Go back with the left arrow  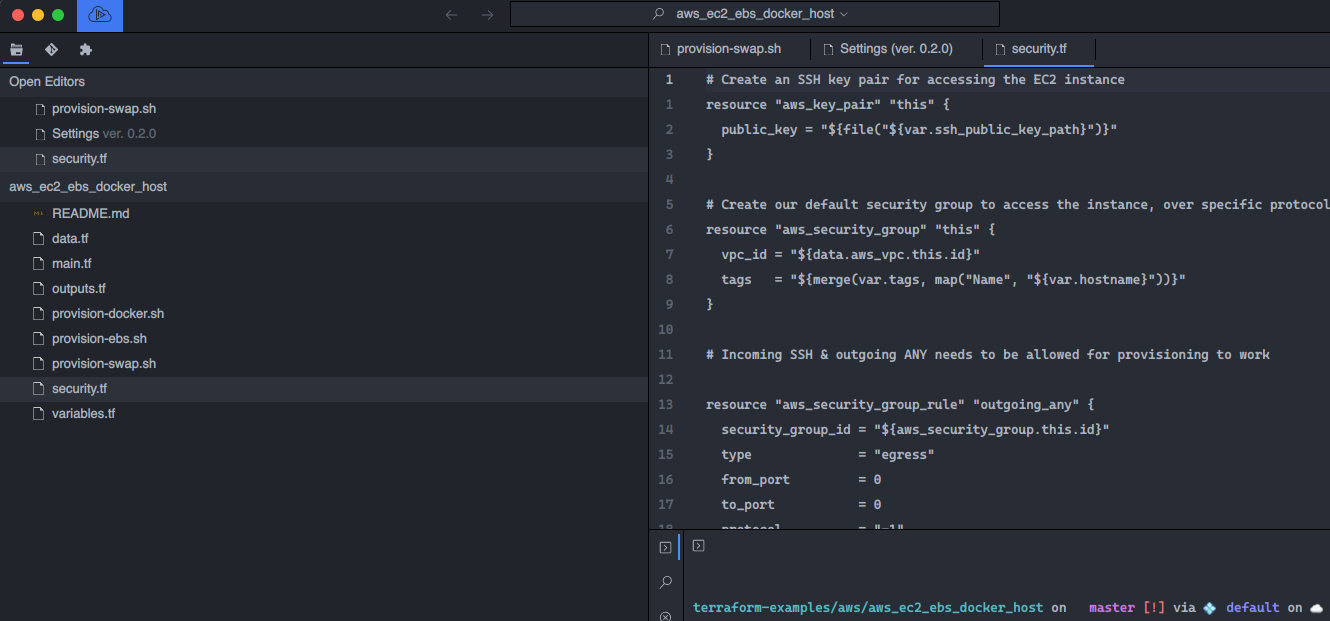[x=452, y=15]
